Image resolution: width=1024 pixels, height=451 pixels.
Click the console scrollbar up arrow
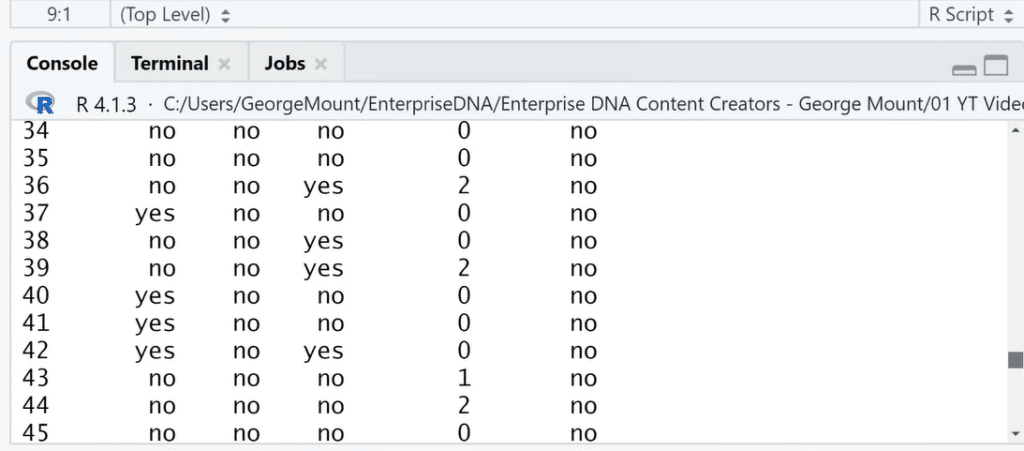pos(1016,130)
